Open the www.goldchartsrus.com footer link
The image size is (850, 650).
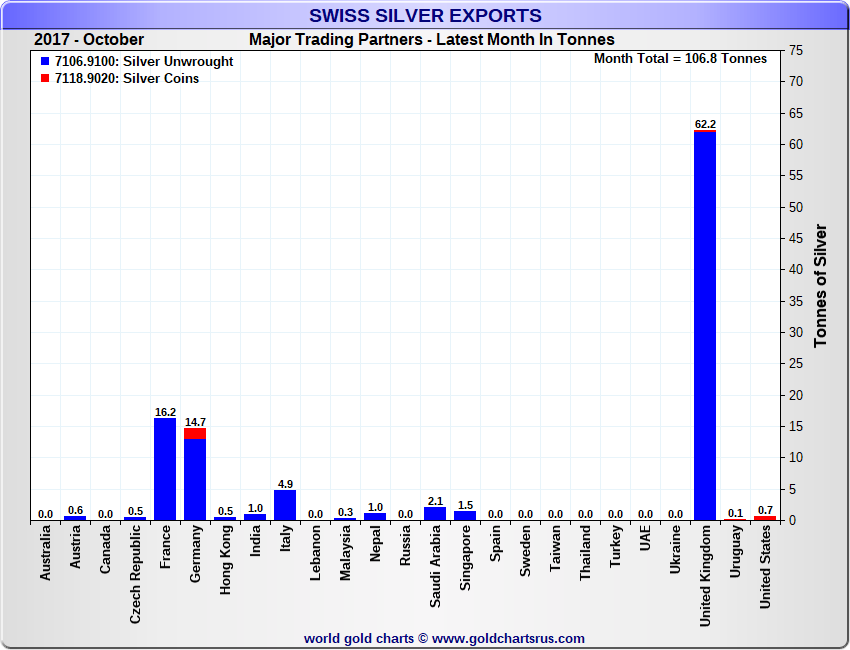click(x=508, y=638)
